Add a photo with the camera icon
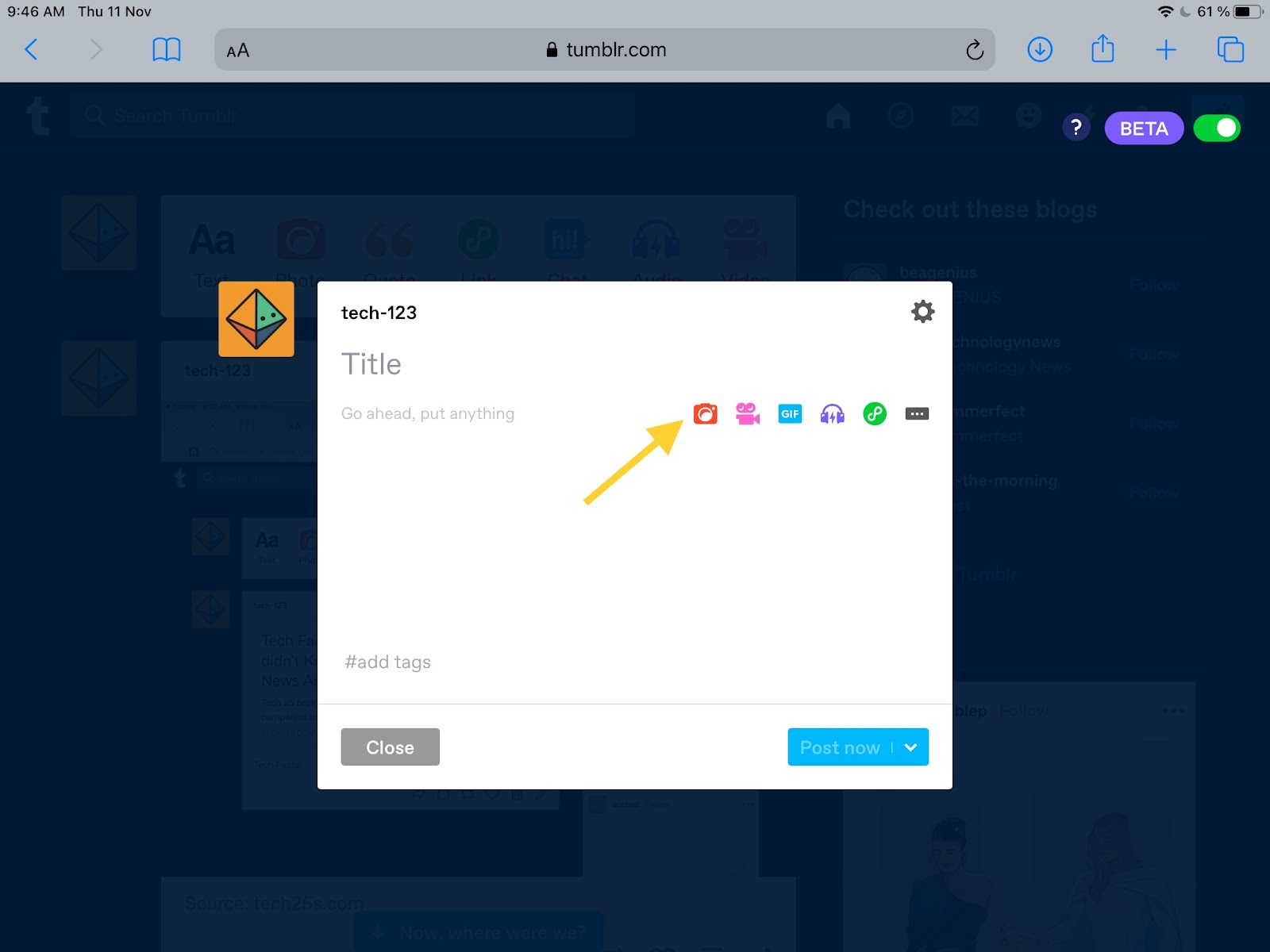 [705, 413]
